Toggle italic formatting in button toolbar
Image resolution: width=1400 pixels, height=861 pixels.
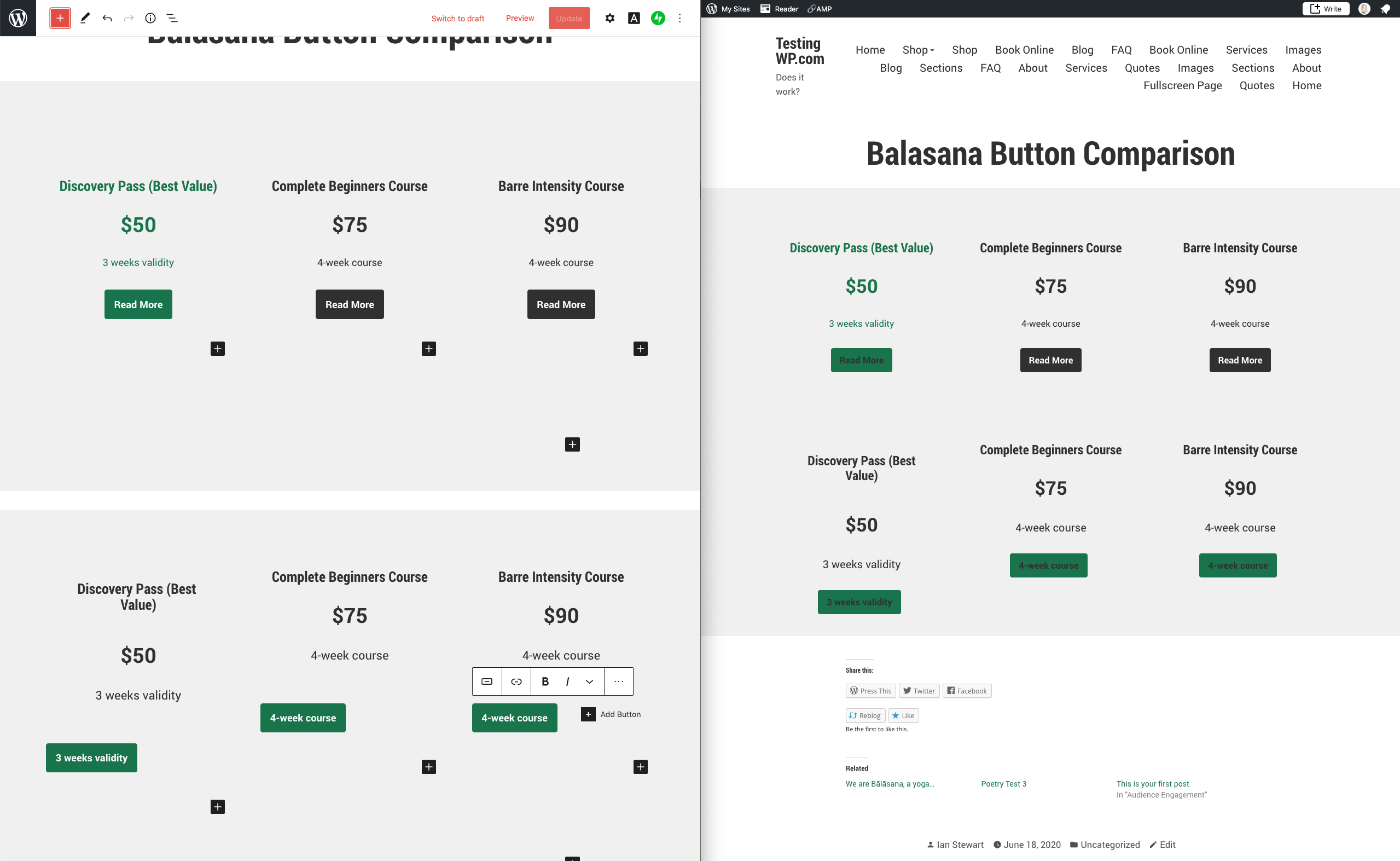[567, 681]
